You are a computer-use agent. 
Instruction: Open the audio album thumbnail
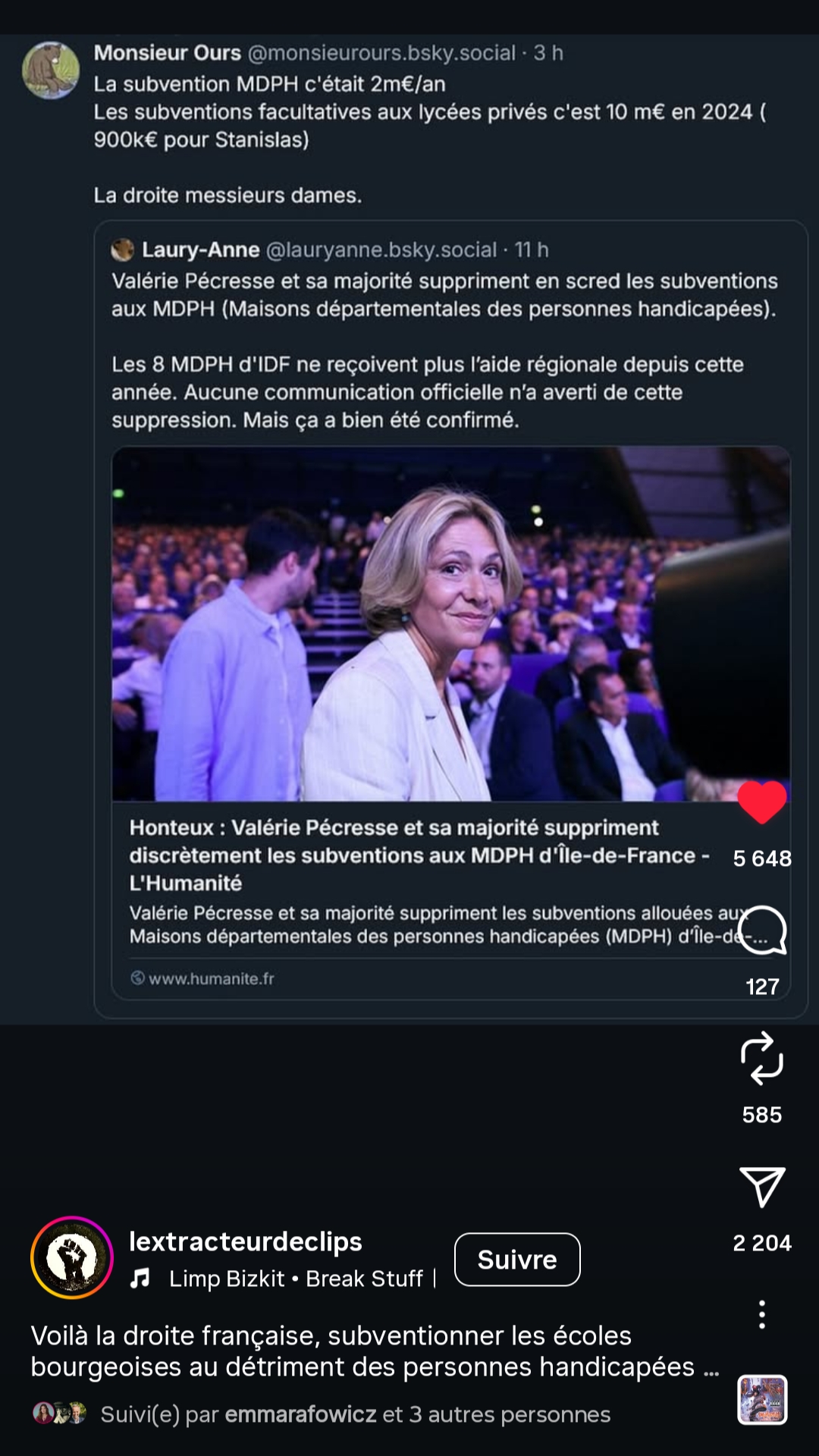coord(762,1400)
